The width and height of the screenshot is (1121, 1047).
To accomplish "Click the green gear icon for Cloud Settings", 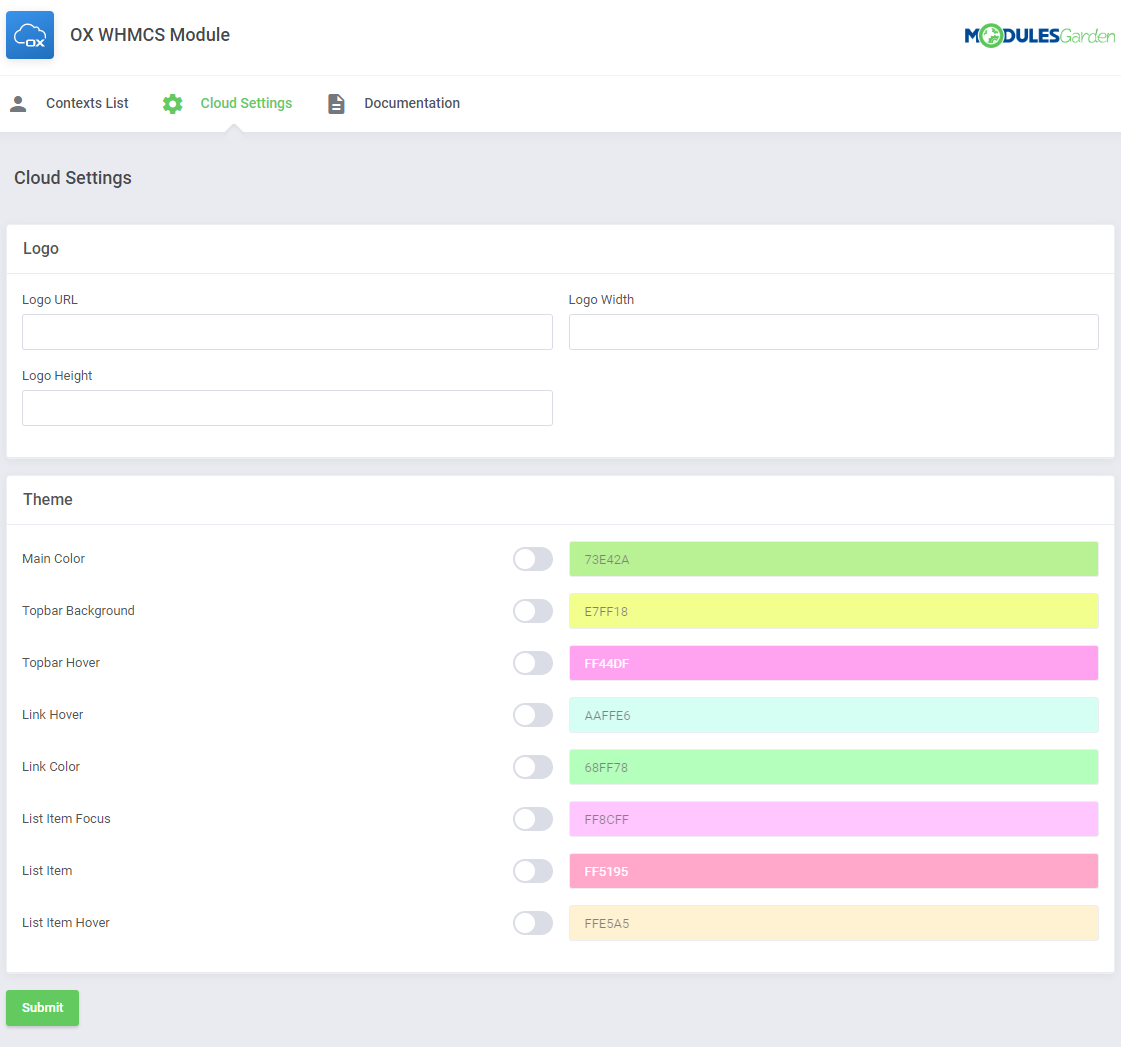I will coord(172,104).
